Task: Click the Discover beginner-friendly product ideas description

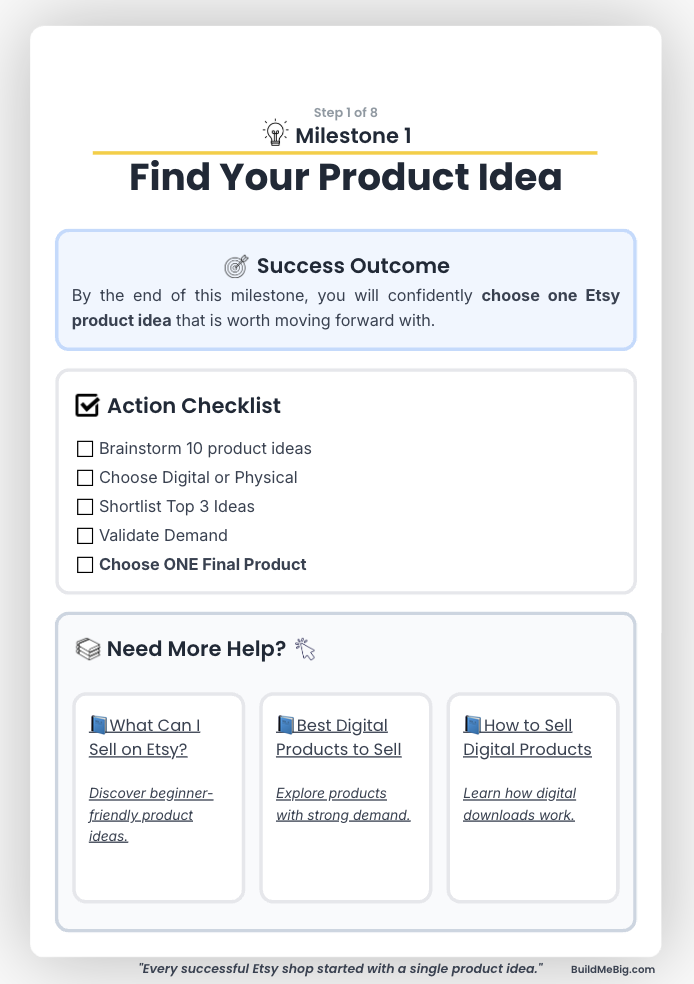Action: point(151,815)
